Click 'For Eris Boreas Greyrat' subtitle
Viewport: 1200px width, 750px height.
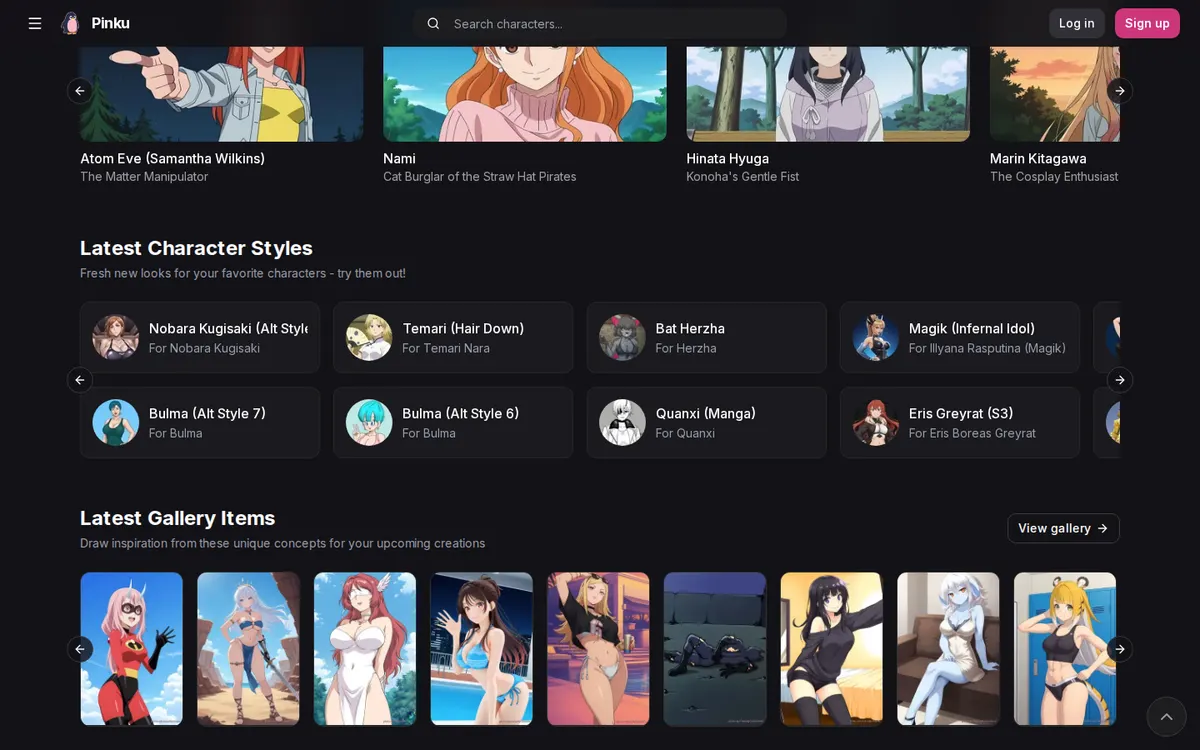click(x=972, y=433)
